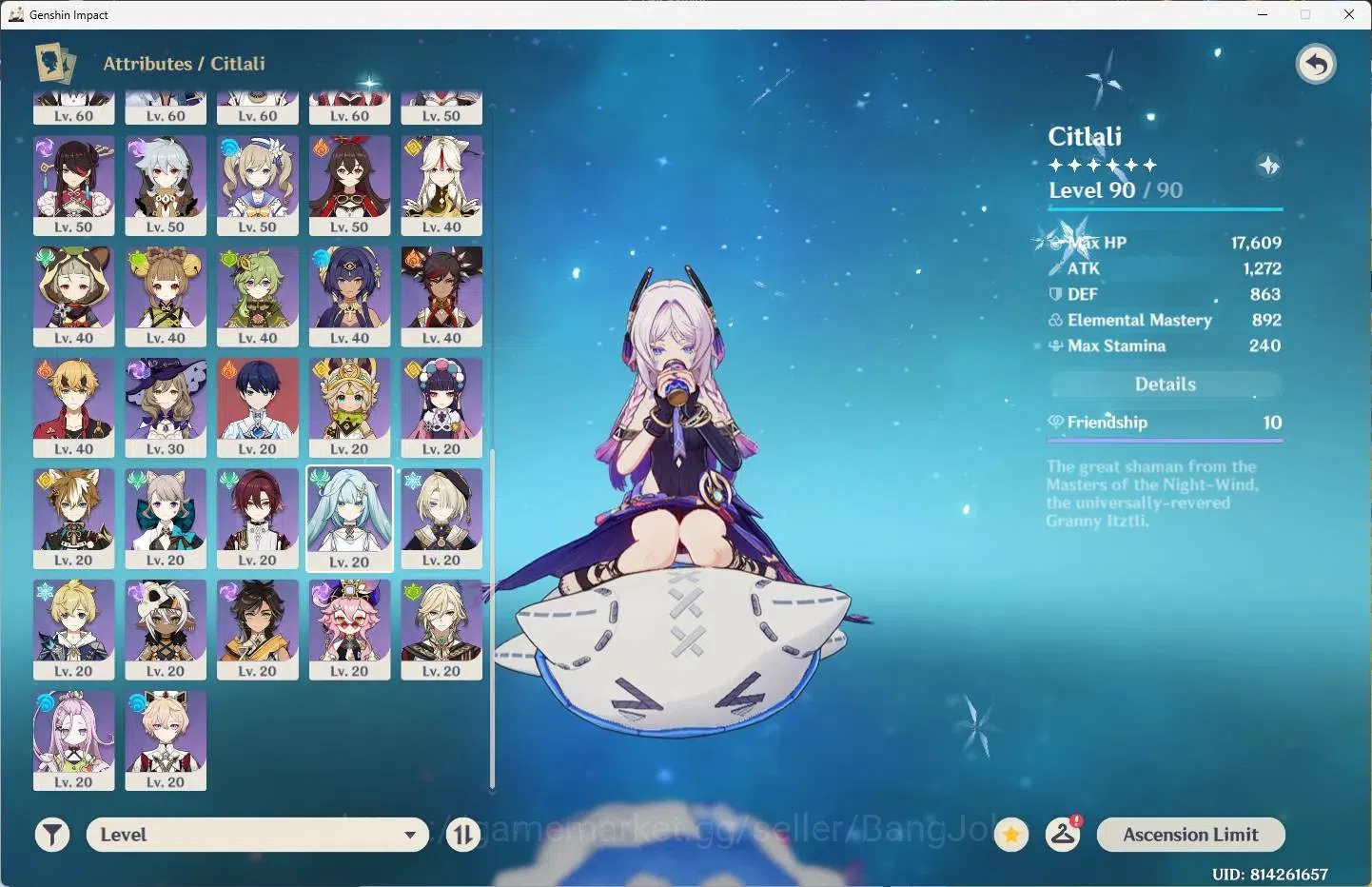
Task: Click the Max Stamina value 240
Action: 1264,345
